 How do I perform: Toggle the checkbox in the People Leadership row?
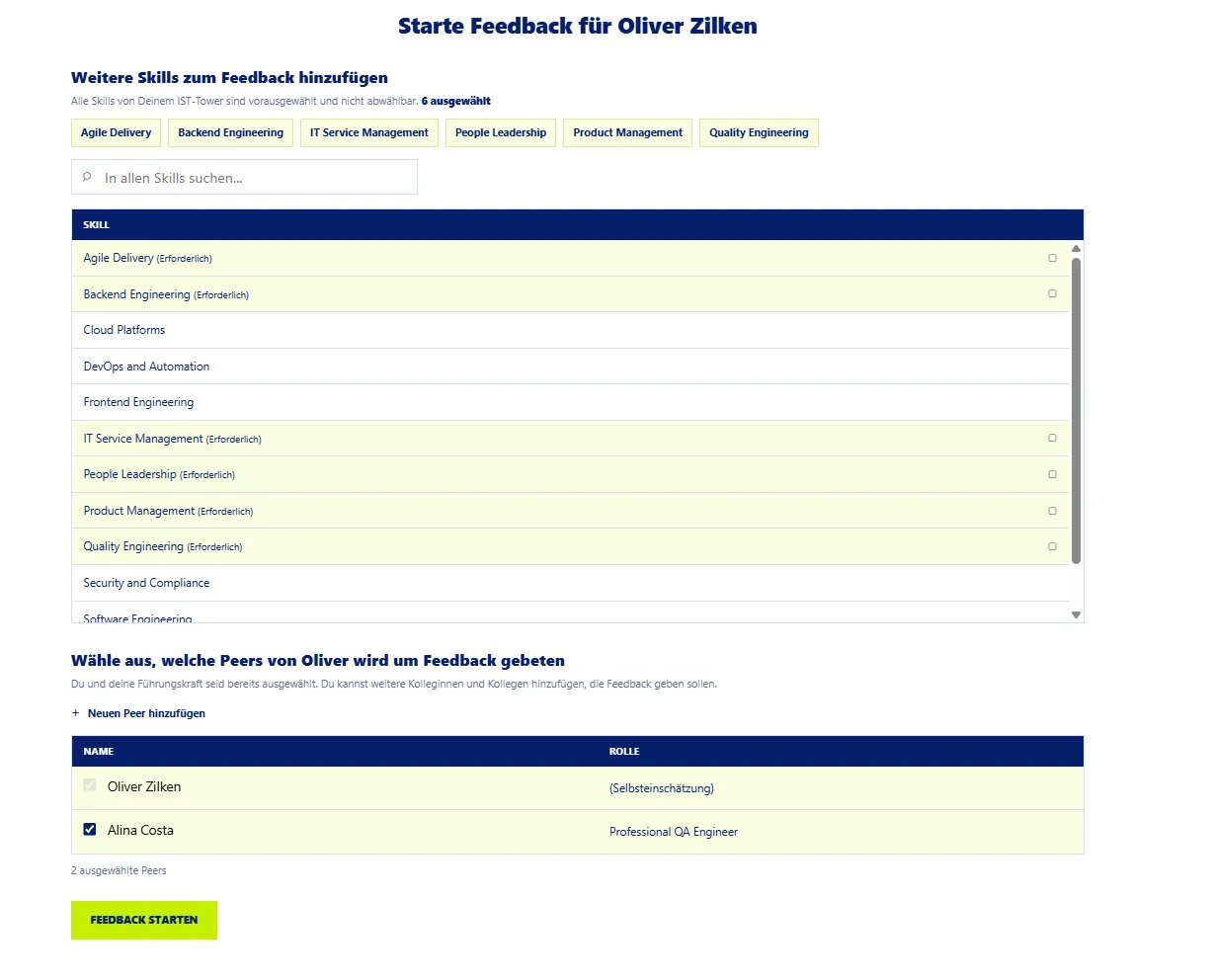pos(1052,474)
